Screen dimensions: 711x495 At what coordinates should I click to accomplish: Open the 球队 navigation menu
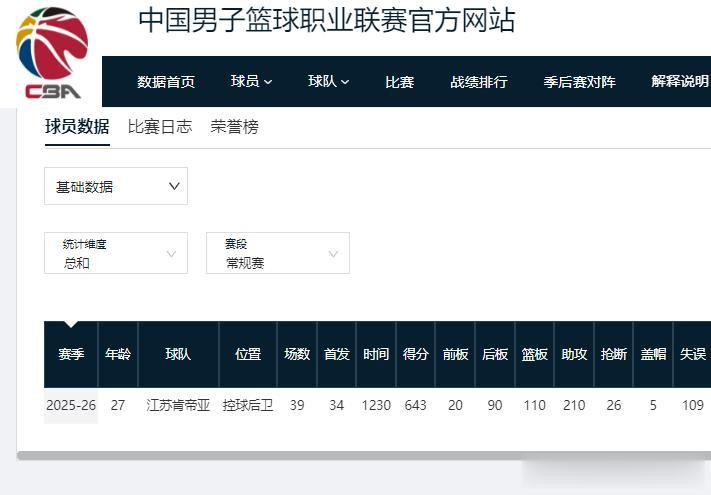pos(329,82)
